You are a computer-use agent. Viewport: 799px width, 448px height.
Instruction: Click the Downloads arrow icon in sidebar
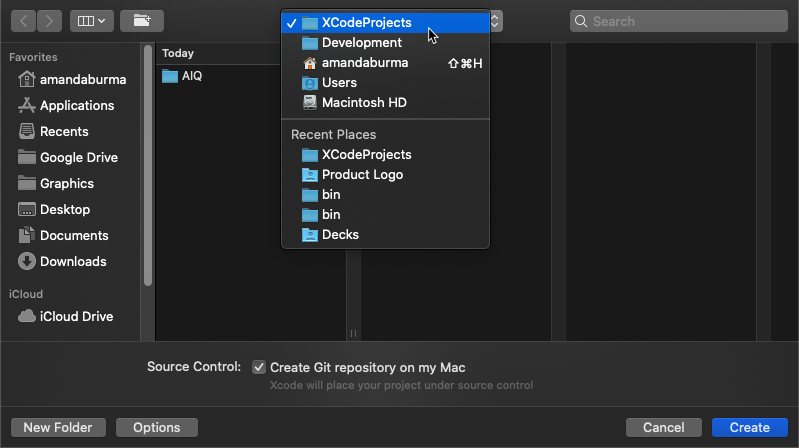tap(26, 261)
